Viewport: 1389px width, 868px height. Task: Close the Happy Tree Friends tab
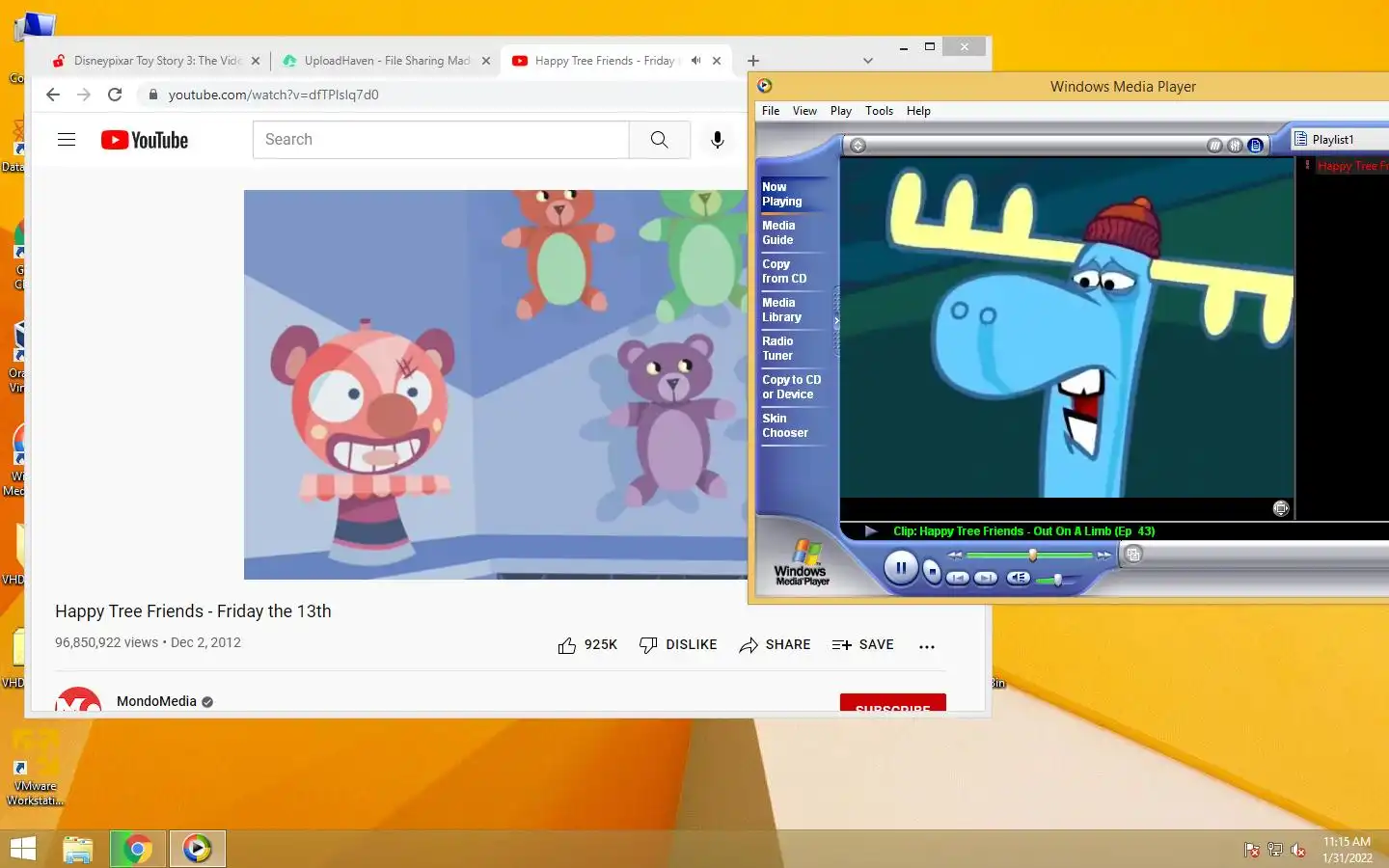click(x=717, y=61)
